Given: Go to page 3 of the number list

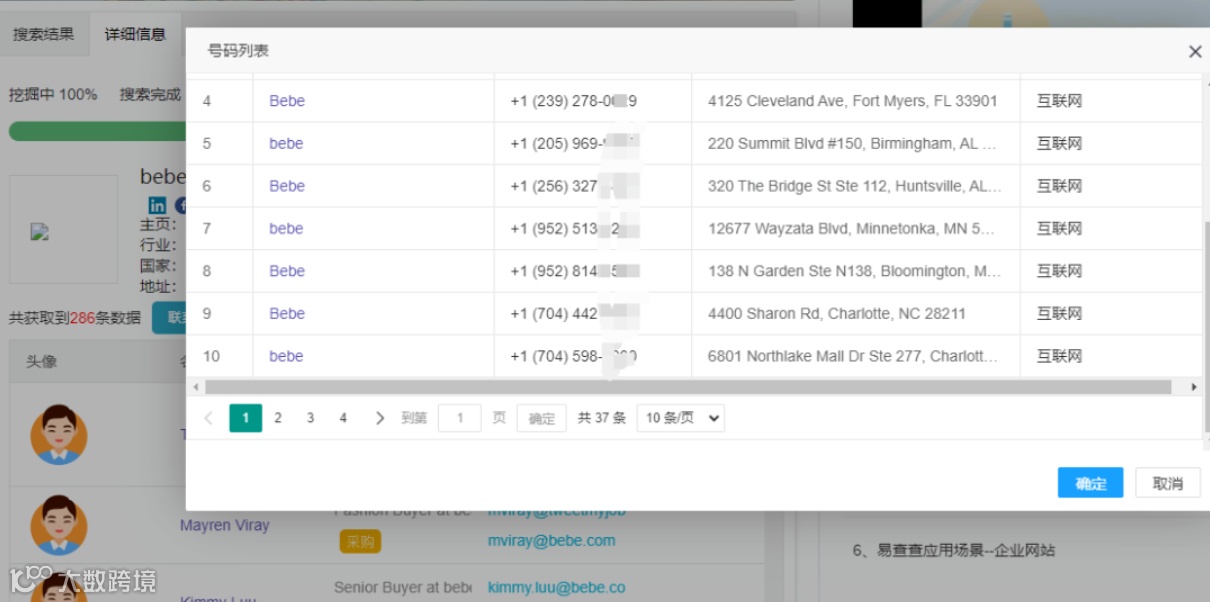Looking at the screenshot, I should click(310, 418).
